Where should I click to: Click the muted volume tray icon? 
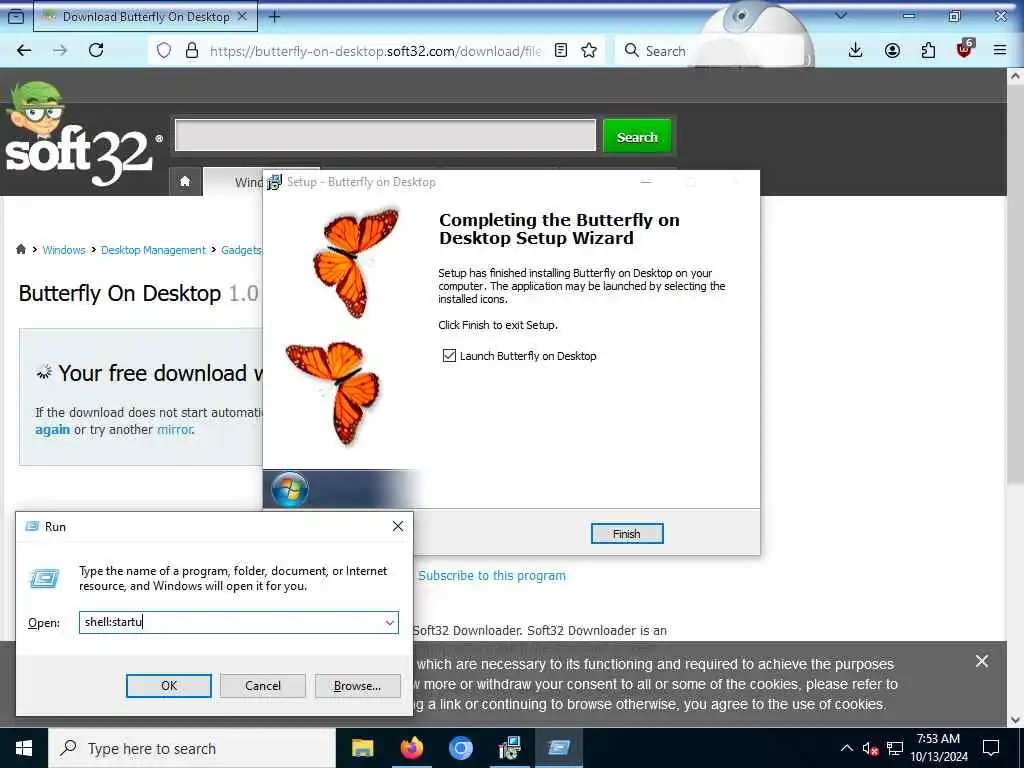pyautogui.click(x=871, y=749)
